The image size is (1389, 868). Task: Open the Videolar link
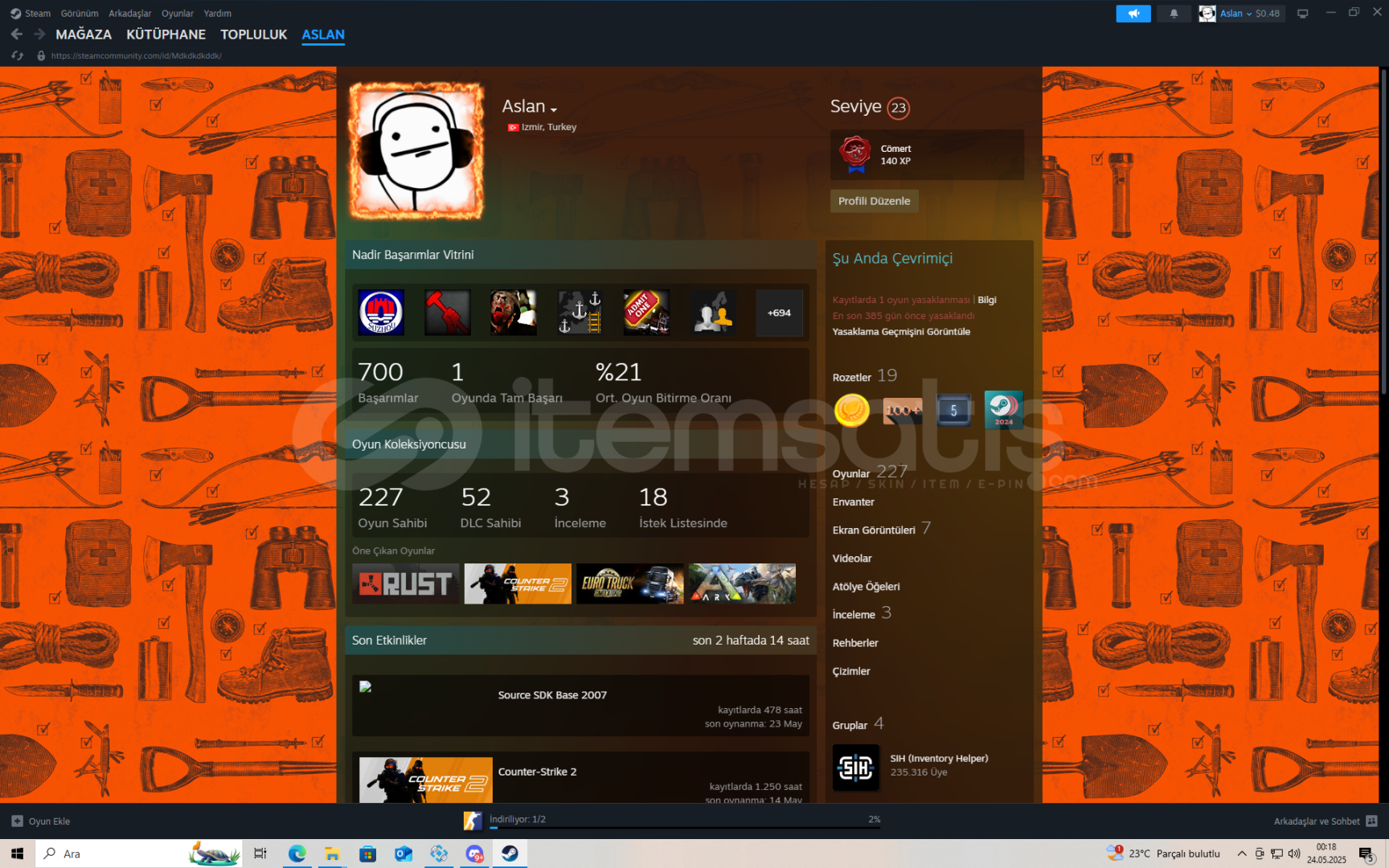tap(852, 558)
